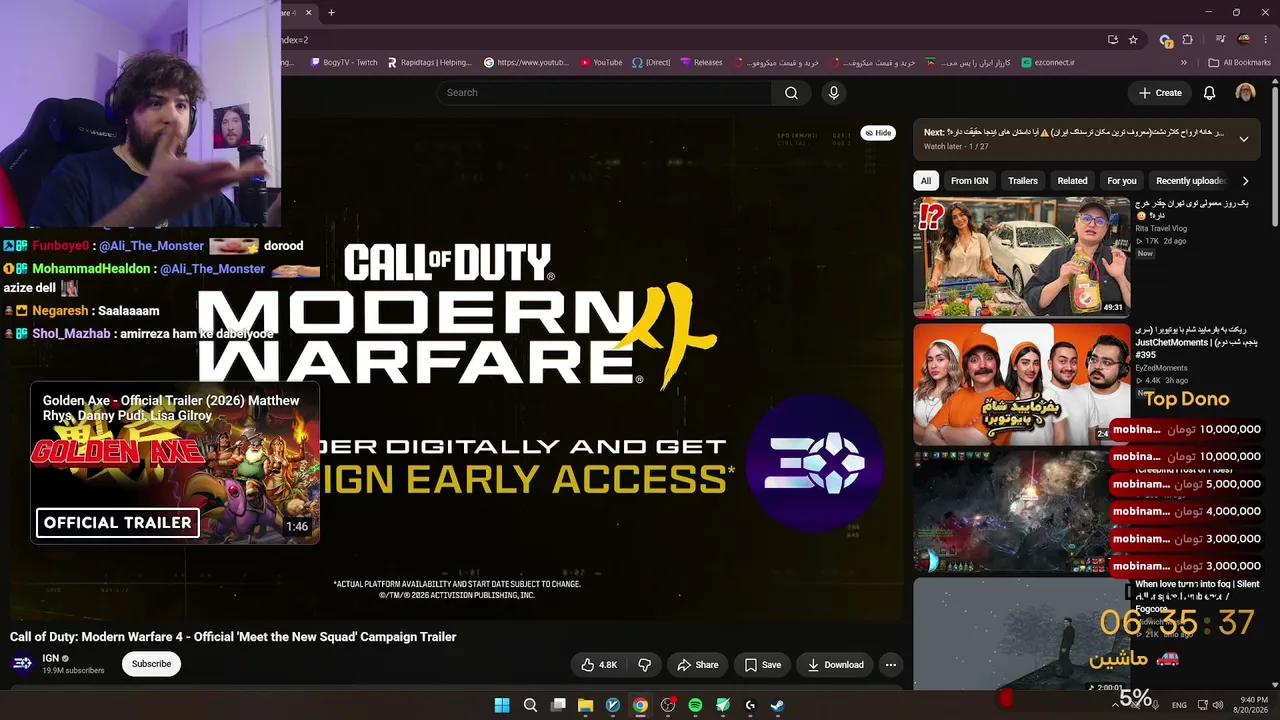Open Spotify from the taskbar
The image size is (1280, 720).
tap(695, 705)
